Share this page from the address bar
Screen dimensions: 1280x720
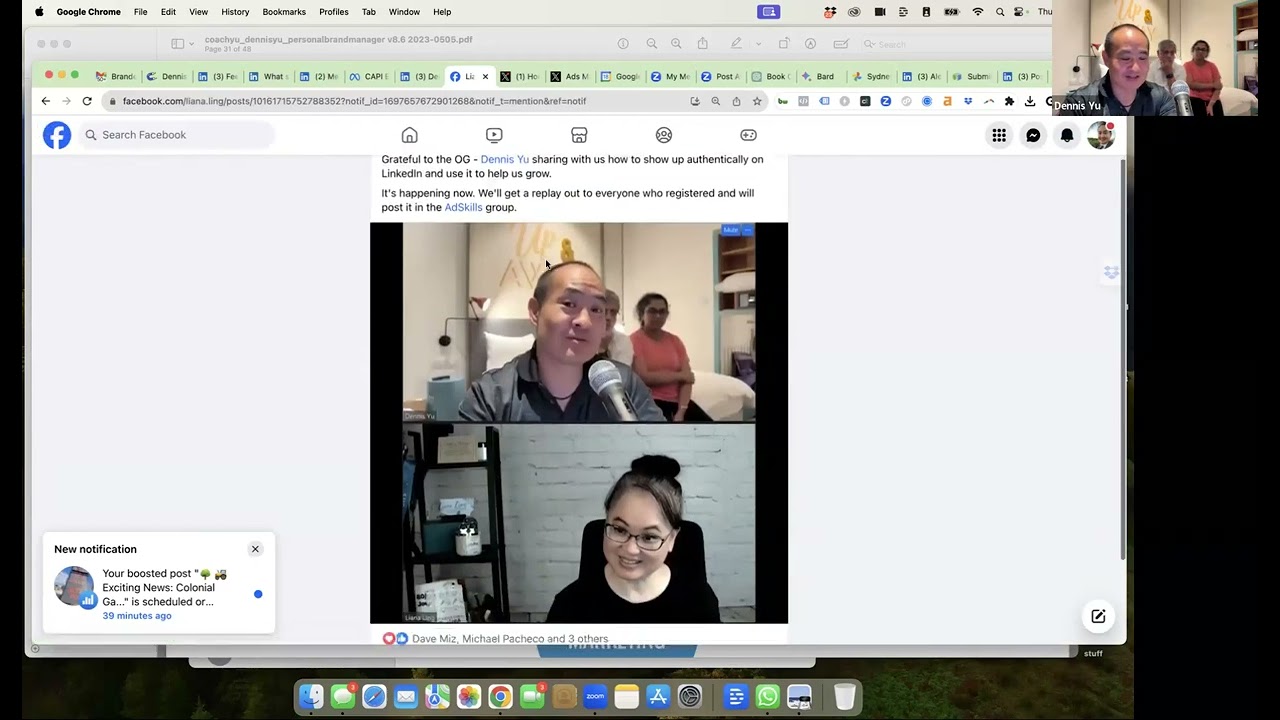(736, 101)
